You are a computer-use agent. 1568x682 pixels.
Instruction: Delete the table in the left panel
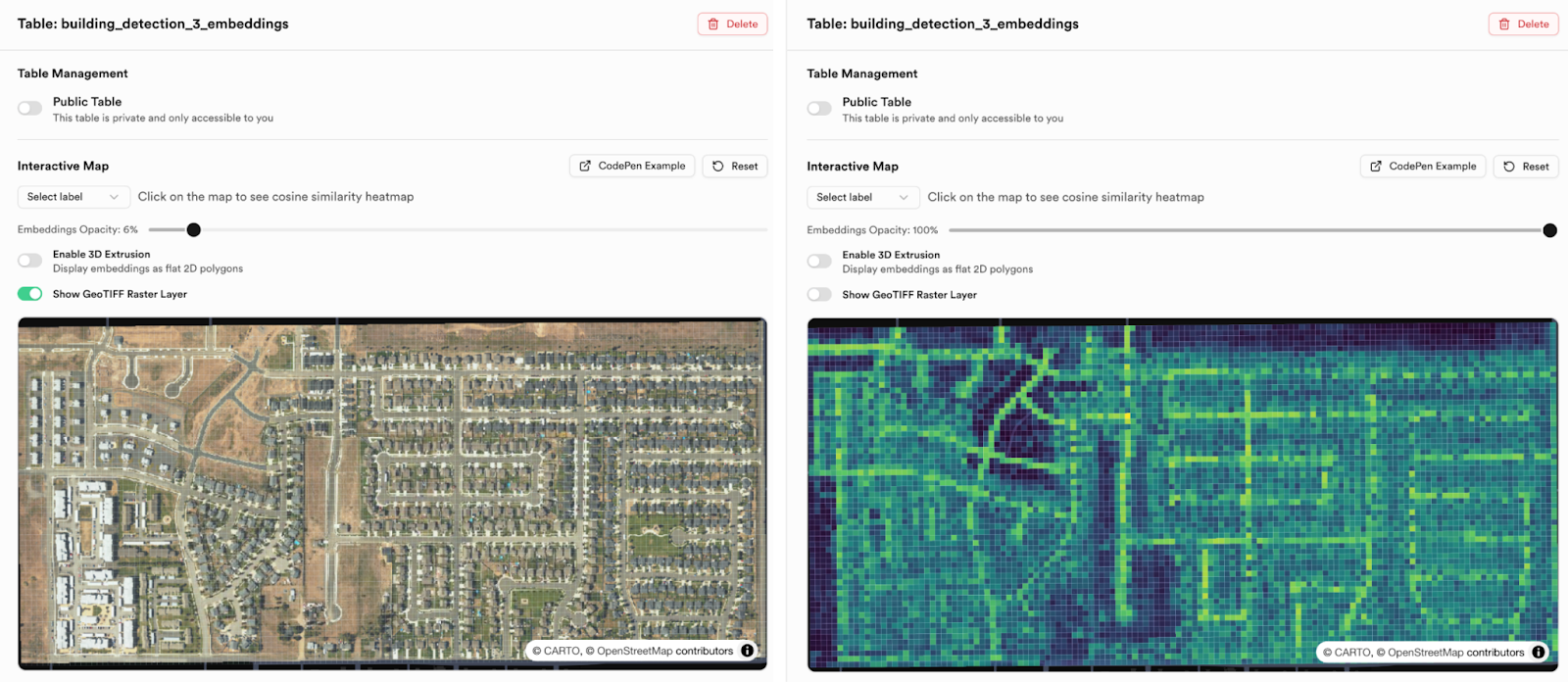point(732,24)
